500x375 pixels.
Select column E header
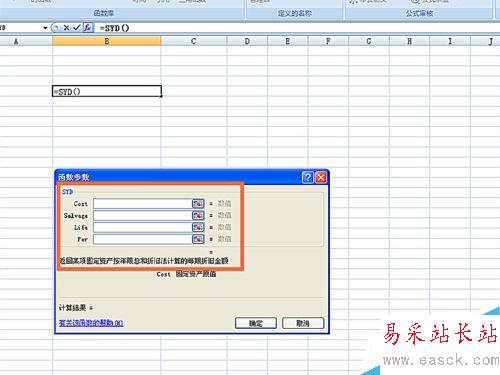(288, 41)
